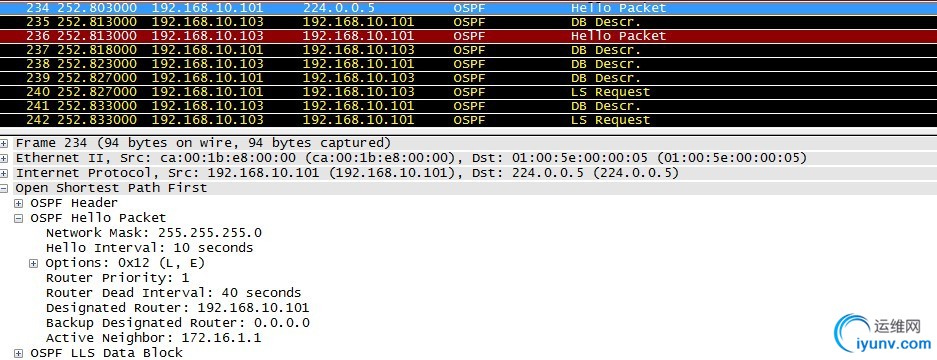Click the time 252.823000 cell
This screenshot has height=360, width=937.
pyautogui.click(x=97, y=64)
